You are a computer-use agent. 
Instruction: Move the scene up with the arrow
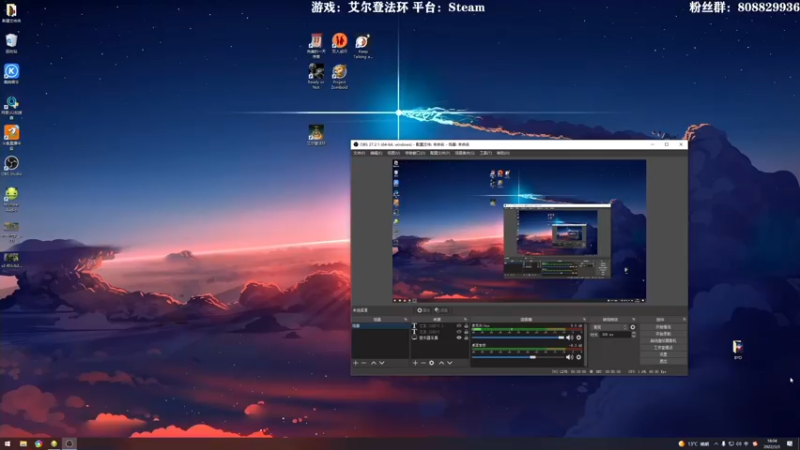pyautogui.click(x=373, y=363)
